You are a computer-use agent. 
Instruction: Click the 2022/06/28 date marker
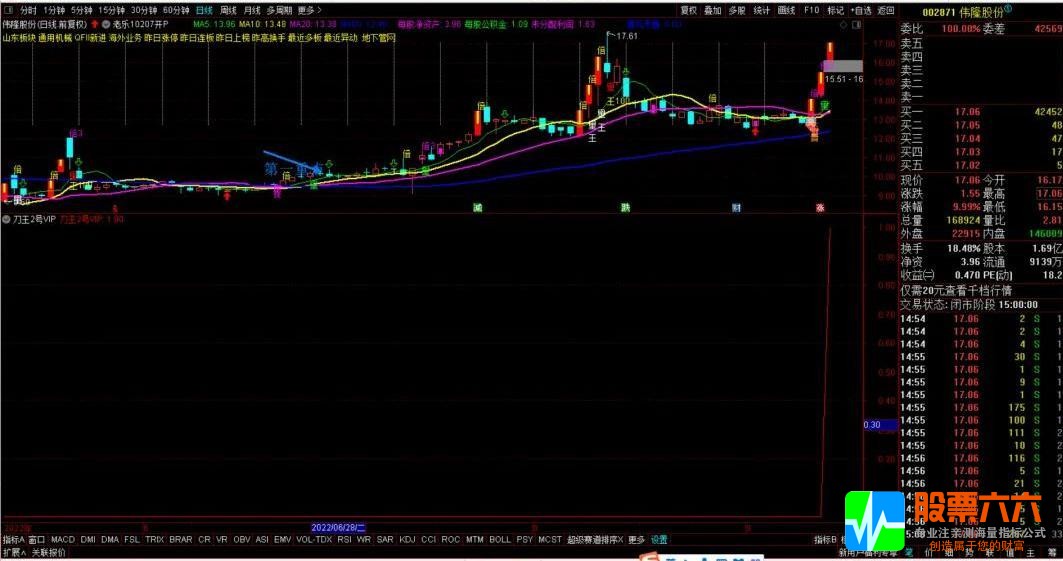(338, 527)
